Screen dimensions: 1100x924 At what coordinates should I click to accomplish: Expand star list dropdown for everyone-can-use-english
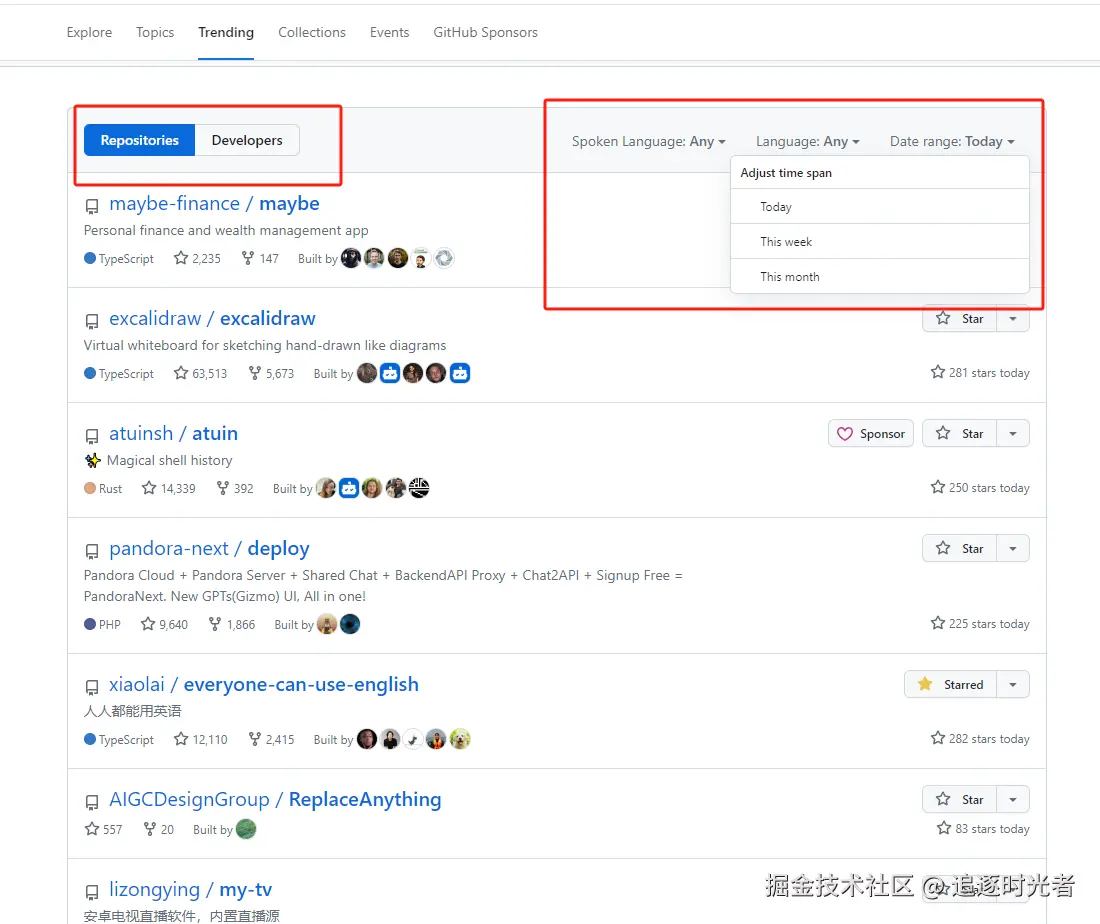point(1013,685)
